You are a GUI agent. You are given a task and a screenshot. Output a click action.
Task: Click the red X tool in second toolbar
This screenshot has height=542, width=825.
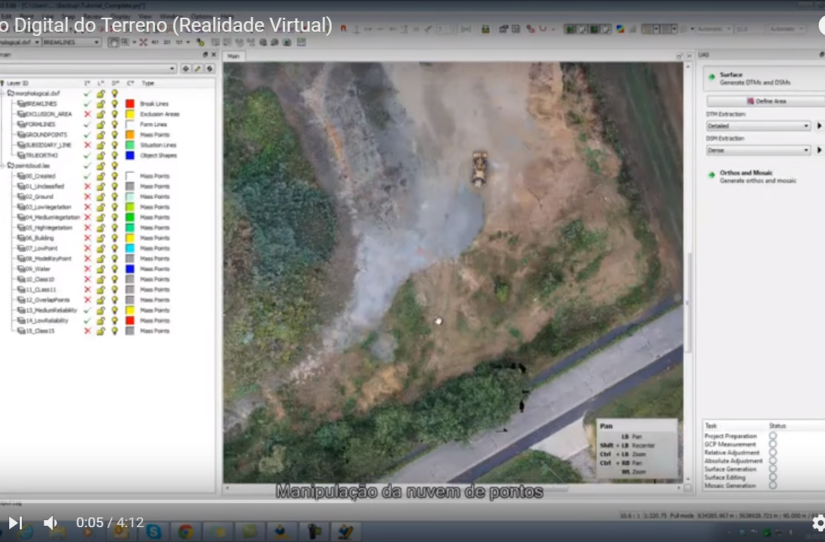[x=143, y=42]
